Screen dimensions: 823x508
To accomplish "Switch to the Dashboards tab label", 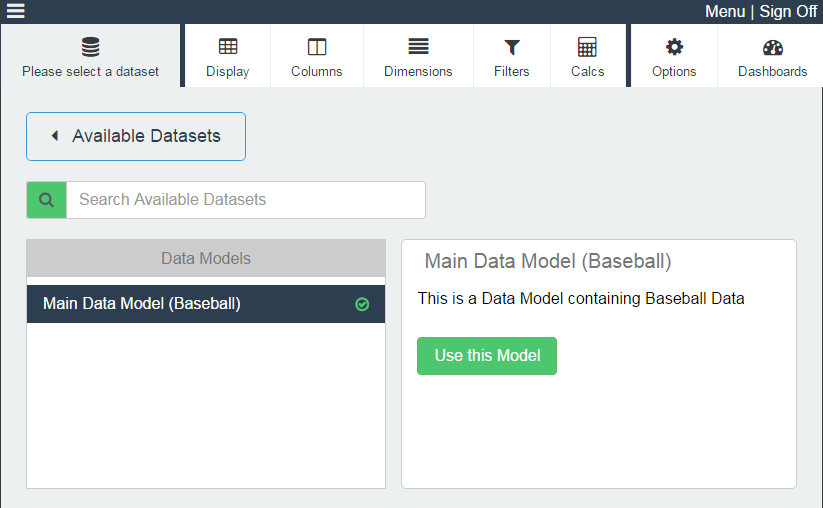I will click(x=773, y=71).
